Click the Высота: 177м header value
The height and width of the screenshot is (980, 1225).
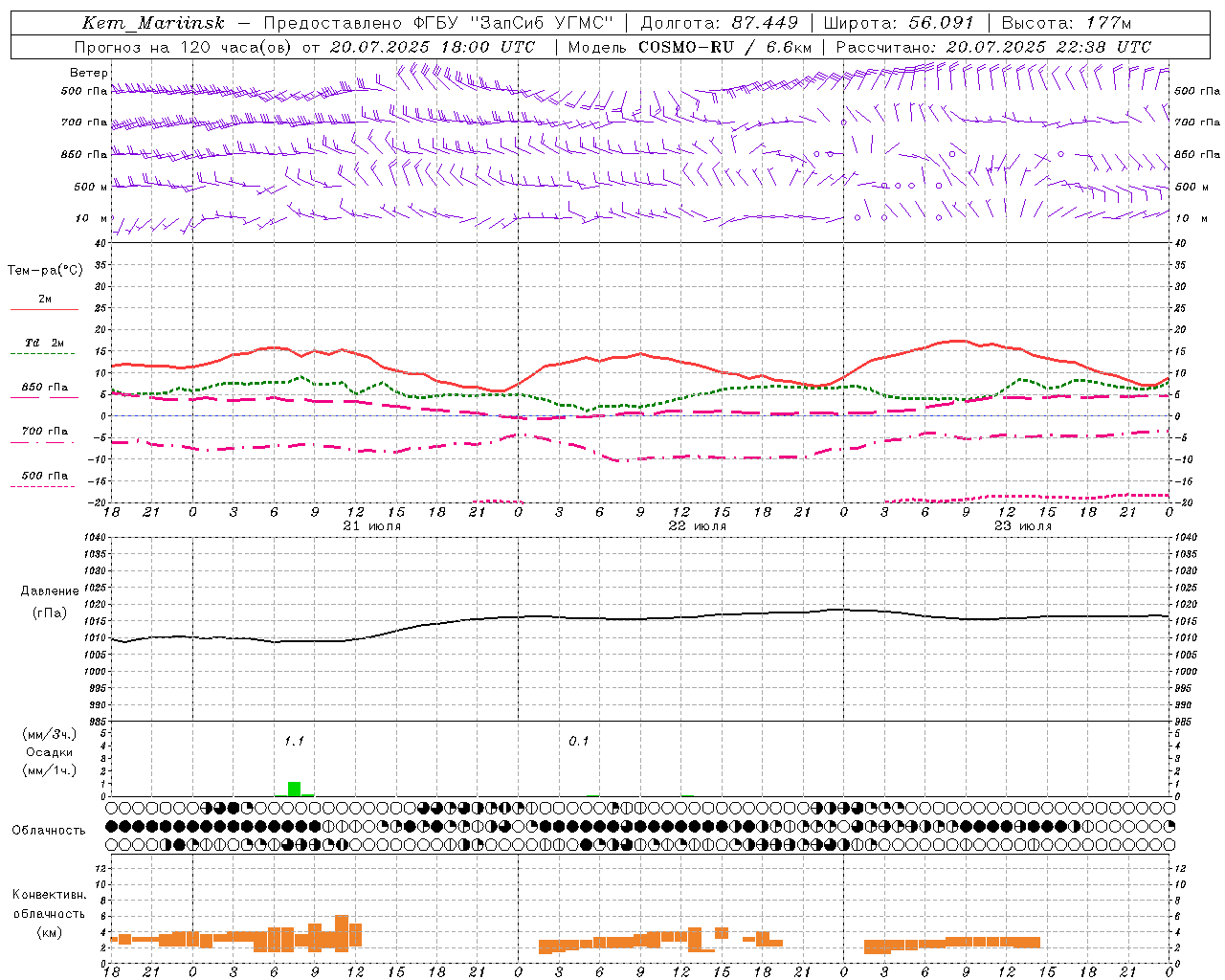(1066, 23)
